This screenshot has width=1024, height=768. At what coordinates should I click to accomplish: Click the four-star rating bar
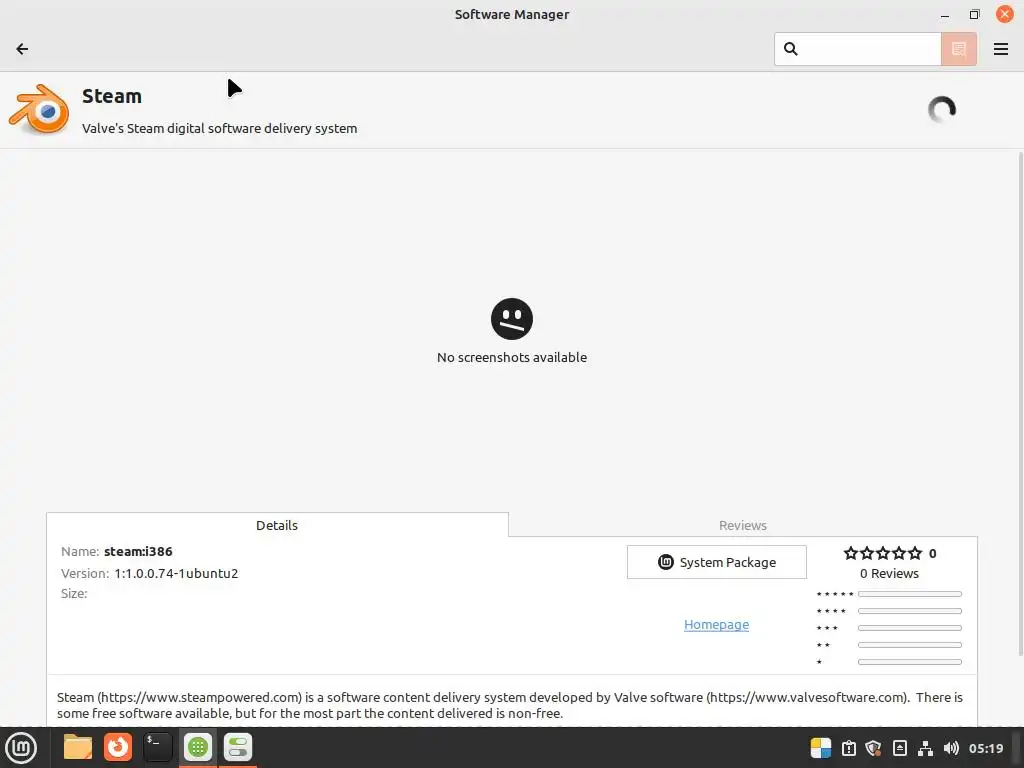click(x=910, y=611)
